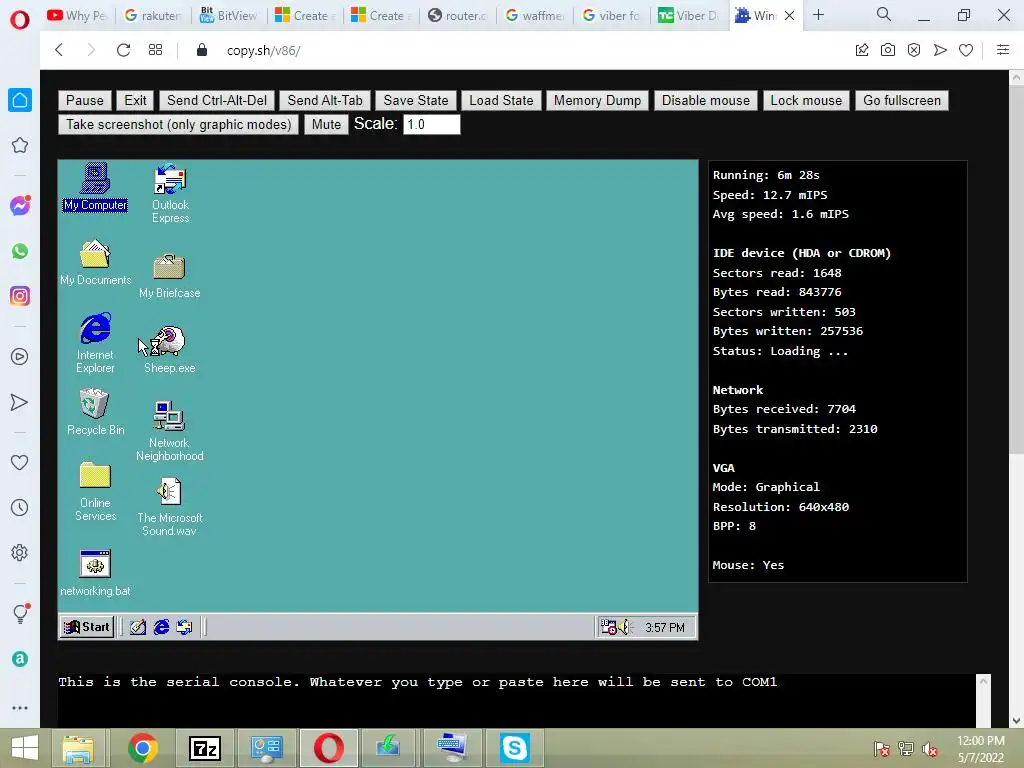Click the serial console scrollbar up arrow
This screenshot has height=768, width=1024.
click(x=984, y=681)
